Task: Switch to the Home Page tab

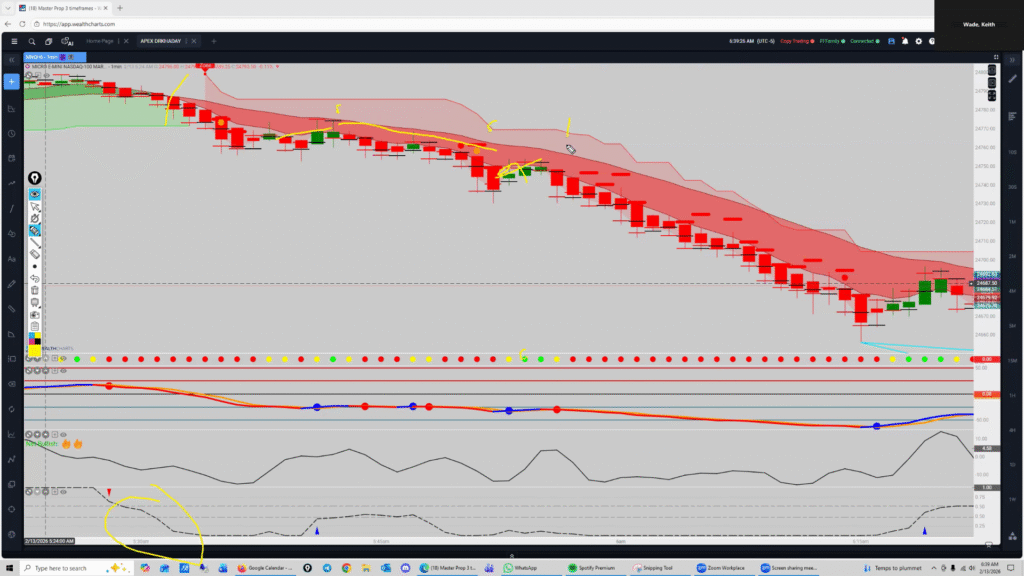Action: 100,41
